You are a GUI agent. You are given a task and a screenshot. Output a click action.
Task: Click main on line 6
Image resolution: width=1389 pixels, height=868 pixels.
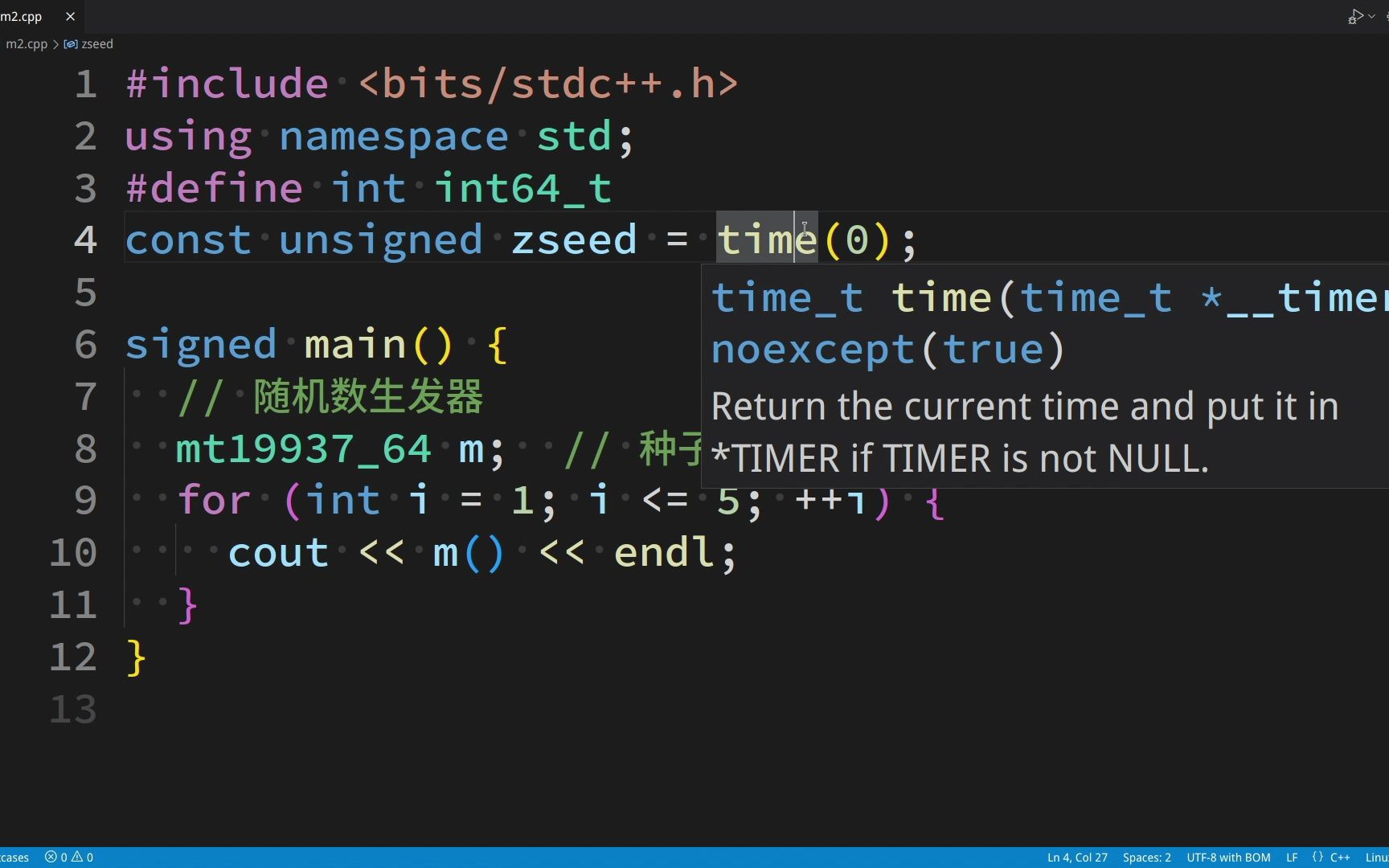(355, 344)
